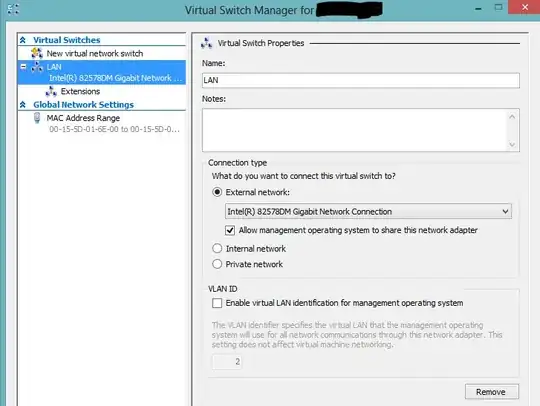Collapse the Virtual Switches section chevron
540x406 pixels.
point(23,40)
